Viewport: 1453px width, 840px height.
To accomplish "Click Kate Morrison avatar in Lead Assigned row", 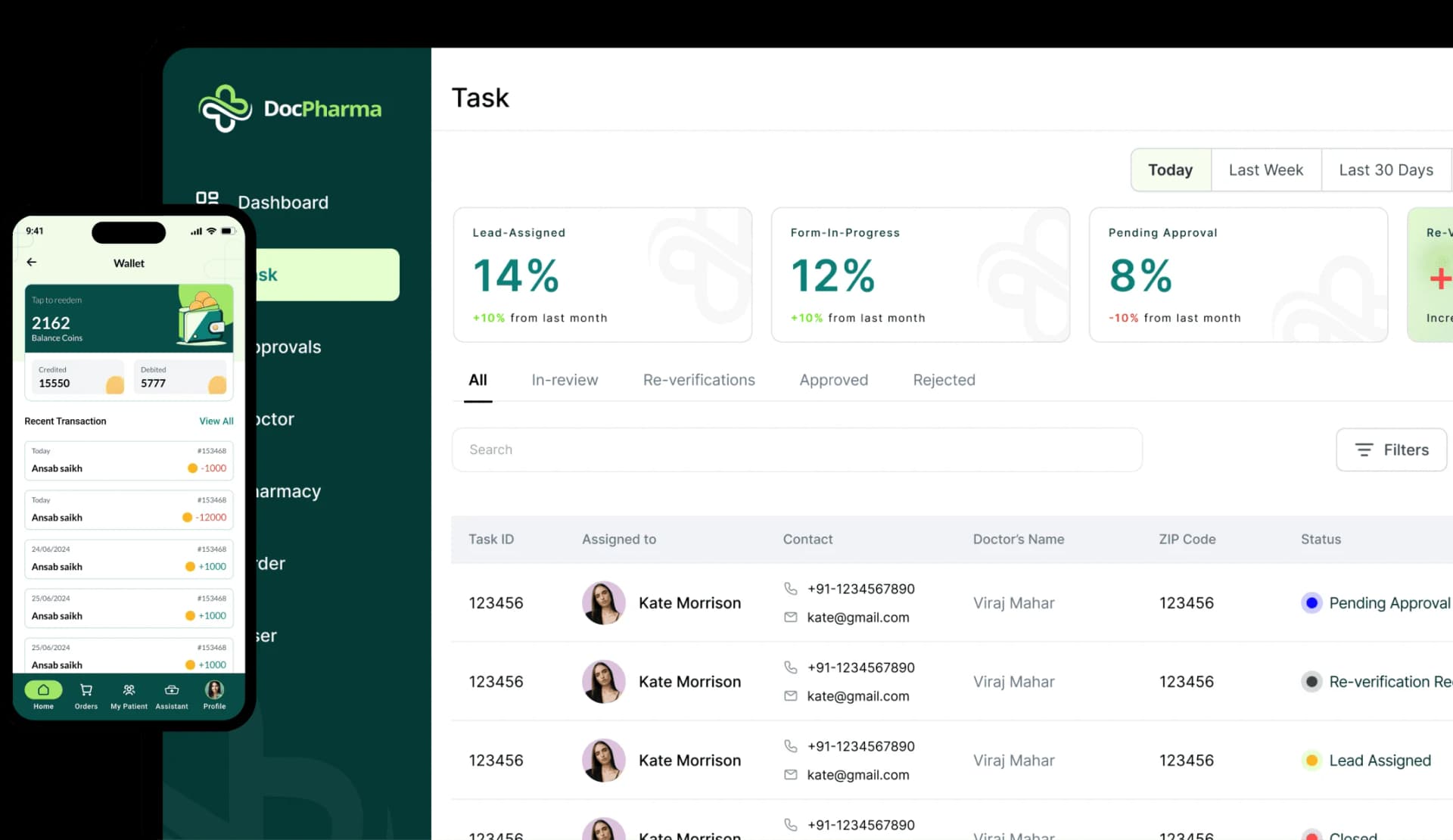I will tap(603, 760).
